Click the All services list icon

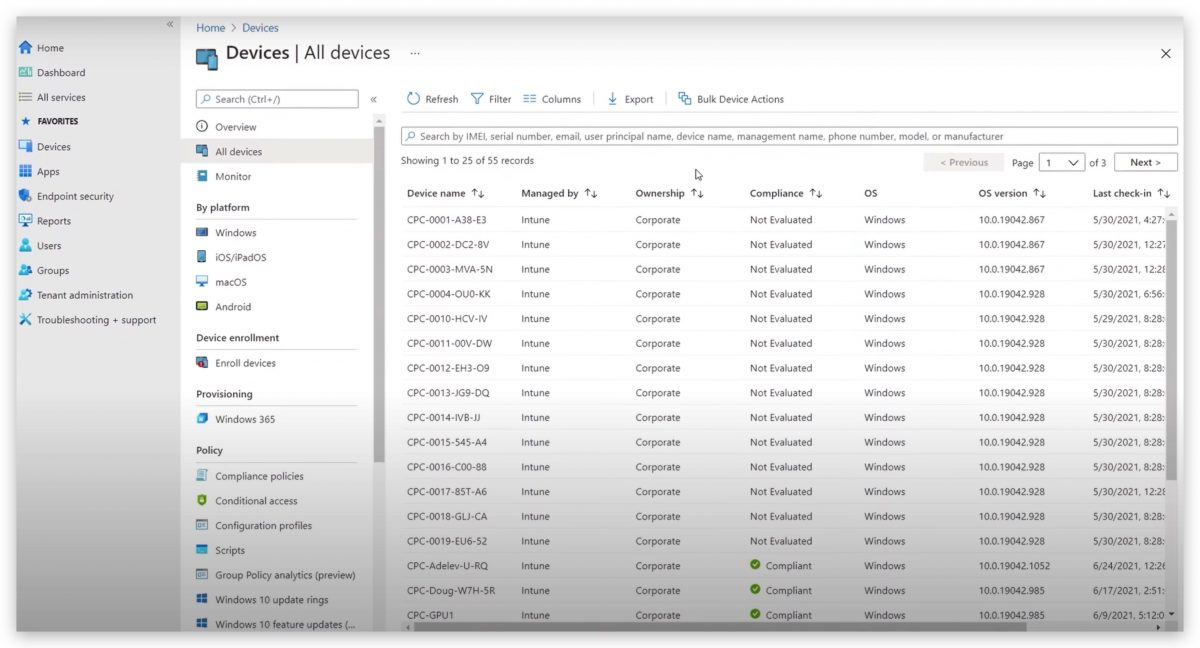point(25,97)
